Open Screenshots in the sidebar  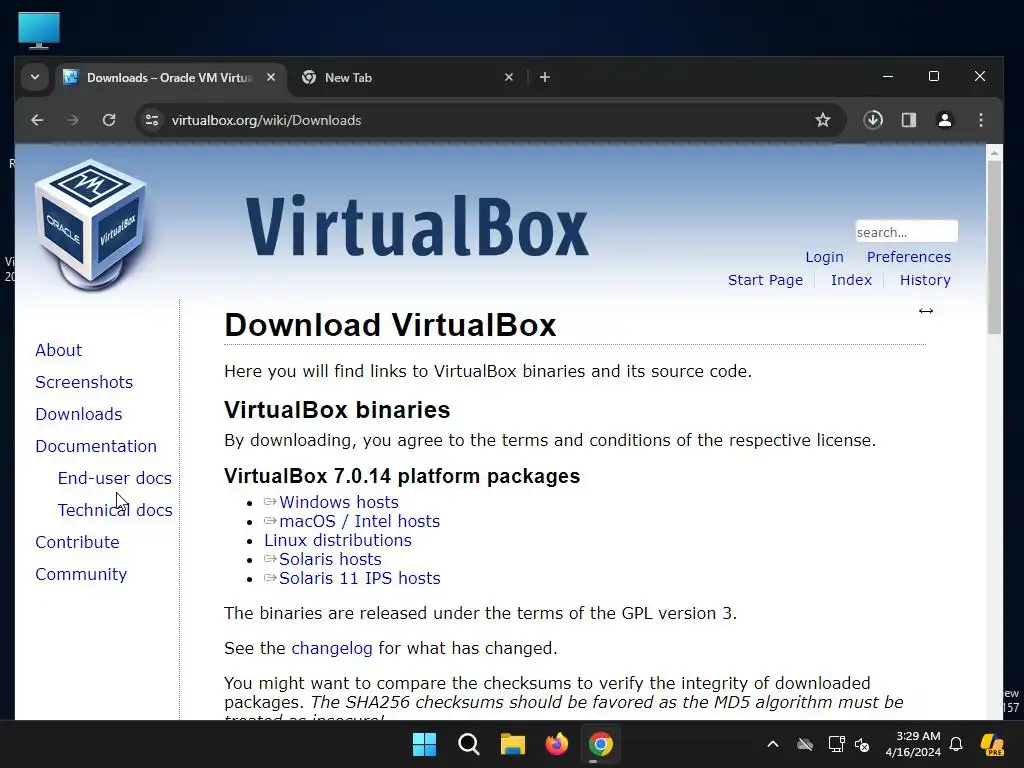[84, 382]
